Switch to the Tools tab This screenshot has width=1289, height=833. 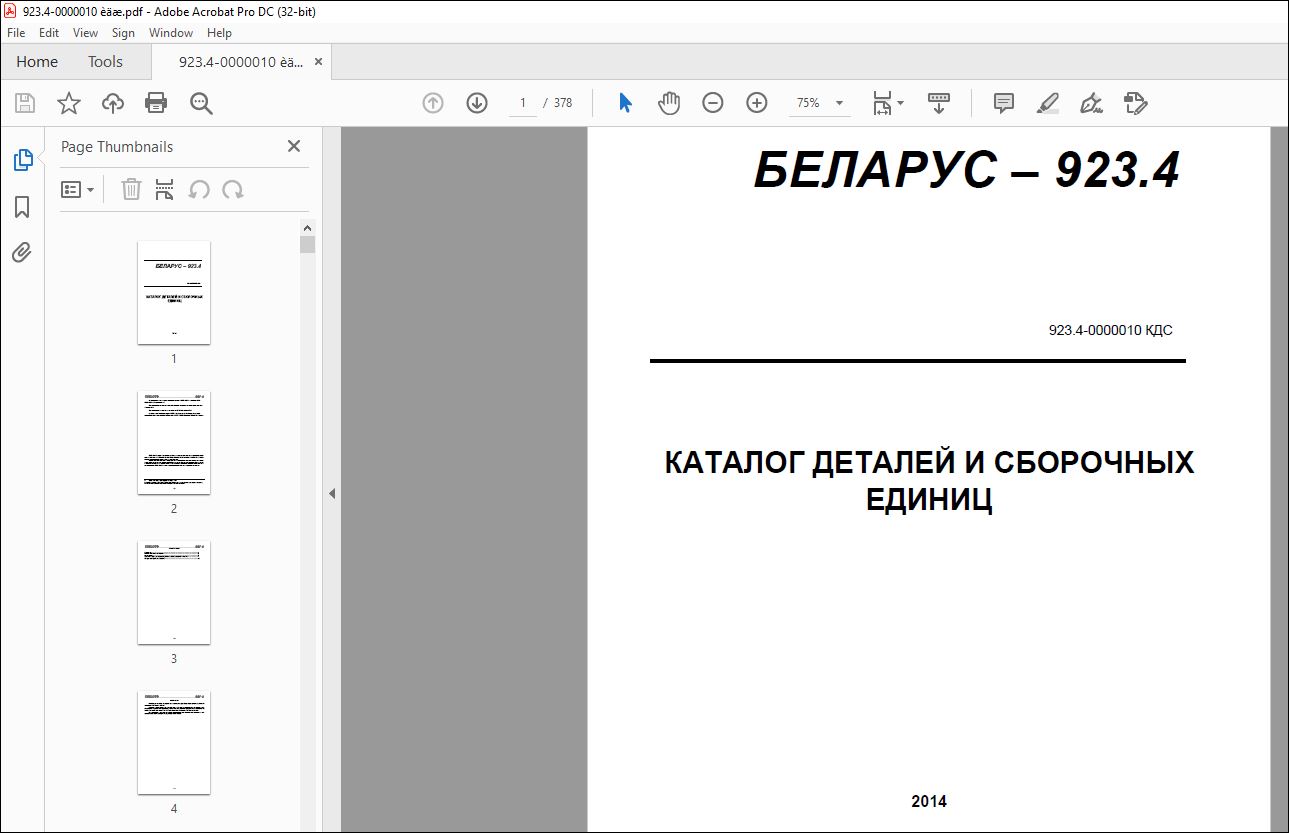[105, 62]
